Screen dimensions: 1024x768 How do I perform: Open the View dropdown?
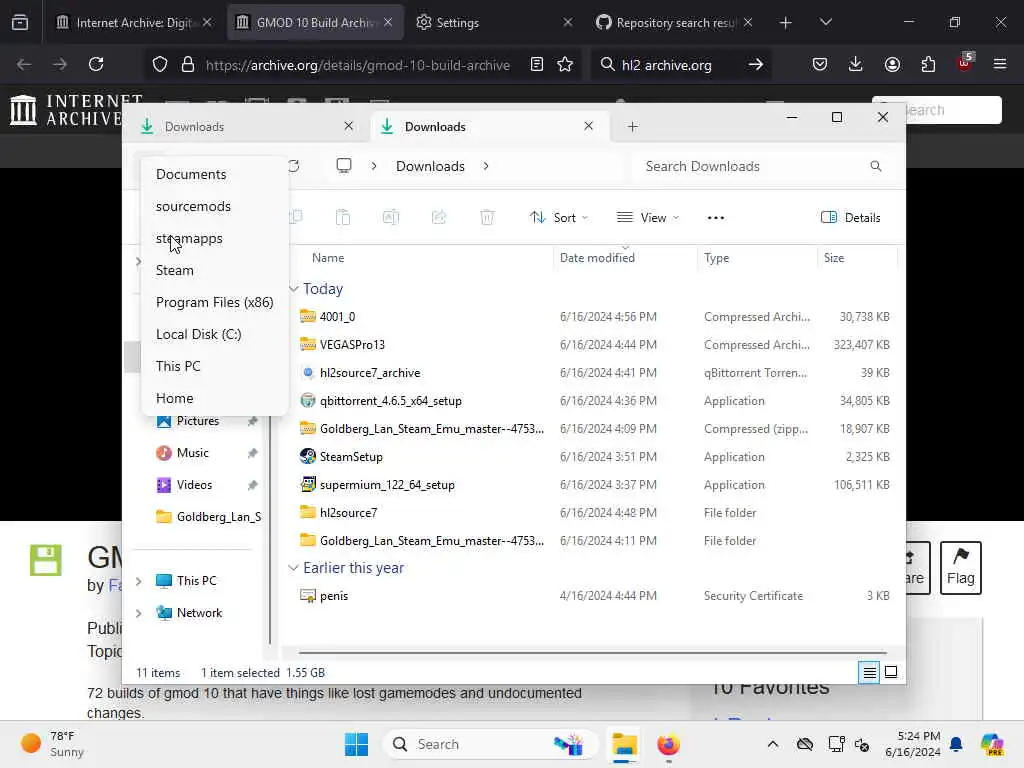[648, 217]
